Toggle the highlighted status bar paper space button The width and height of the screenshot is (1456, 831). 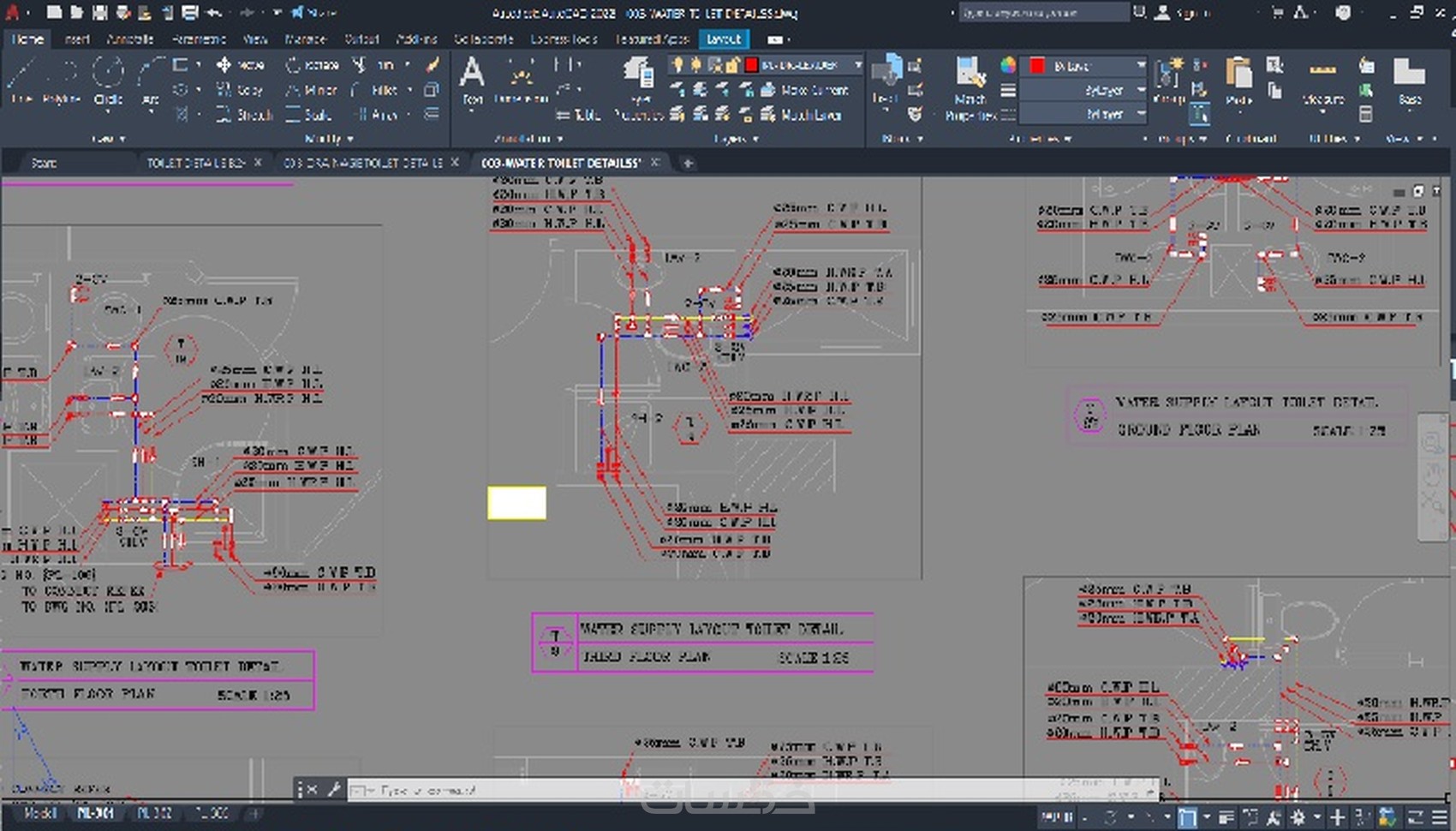[x=1187, y=817]
